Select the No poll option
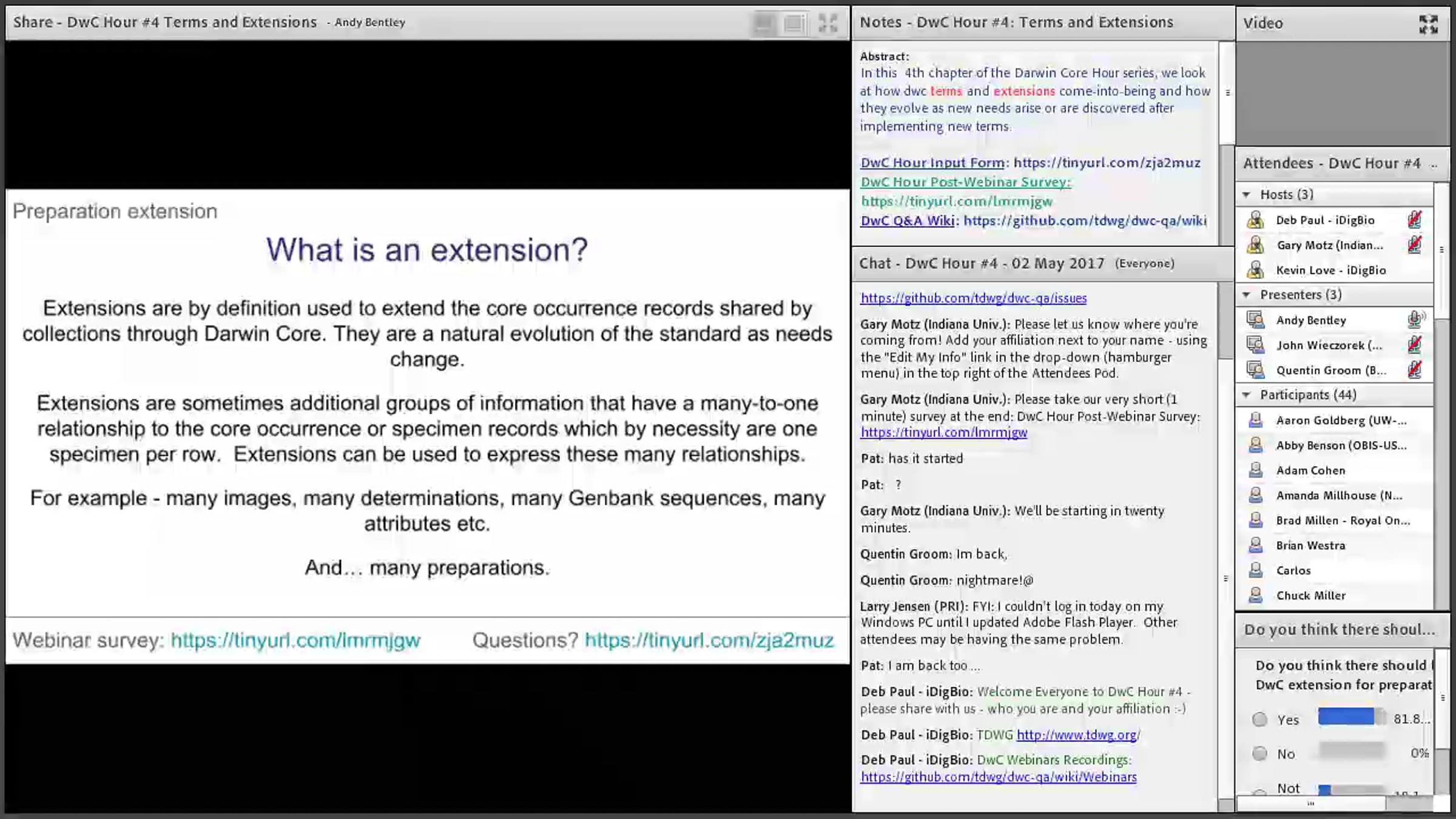The image size is (1456, 819). tap(1260, 753)
